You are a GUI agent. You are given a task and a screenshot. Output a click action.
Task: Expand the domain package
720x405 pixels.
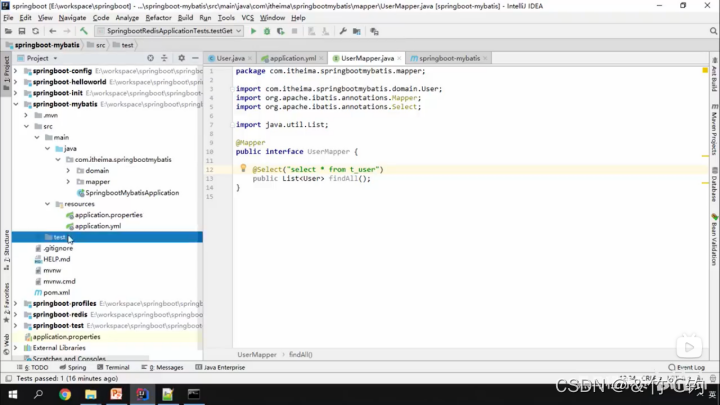click(x=68, y=170)
